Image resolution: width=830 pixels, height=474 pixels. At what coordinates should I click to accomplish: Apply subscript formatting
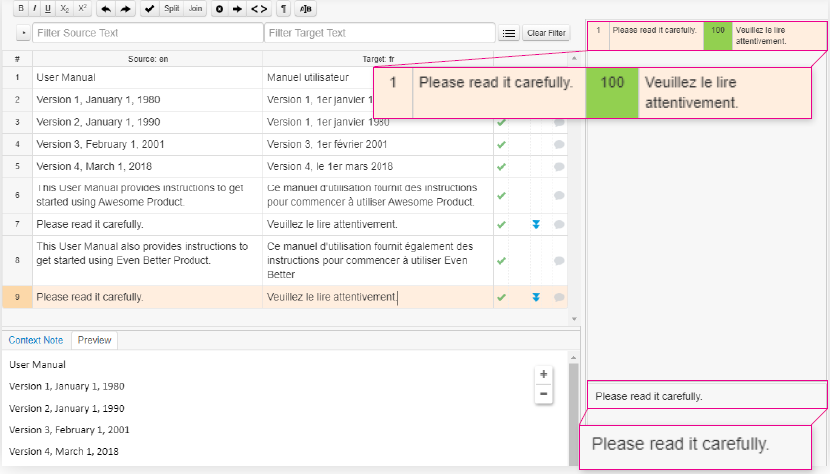(x=64, y=8)
